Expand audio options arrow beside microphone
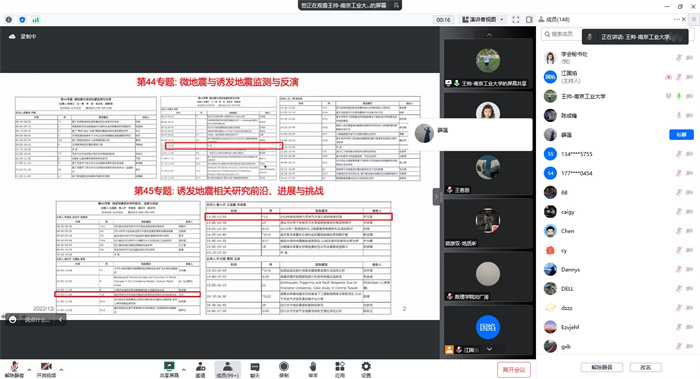The image size is (700, 379). [x=29, y=369]
